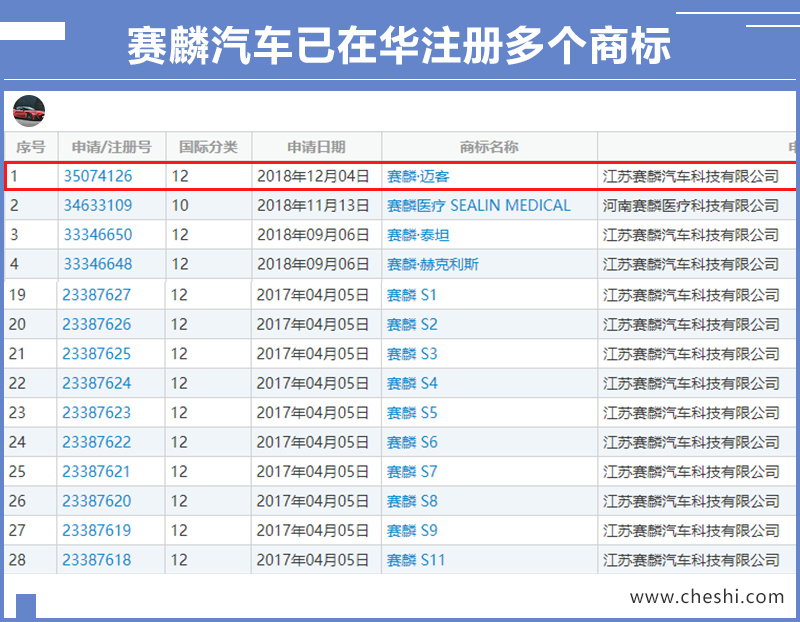Select applicant 河南赛麟医疗科技有限公司
The width and height of the screenshot is (800, 622).
(x=691, y=206)
